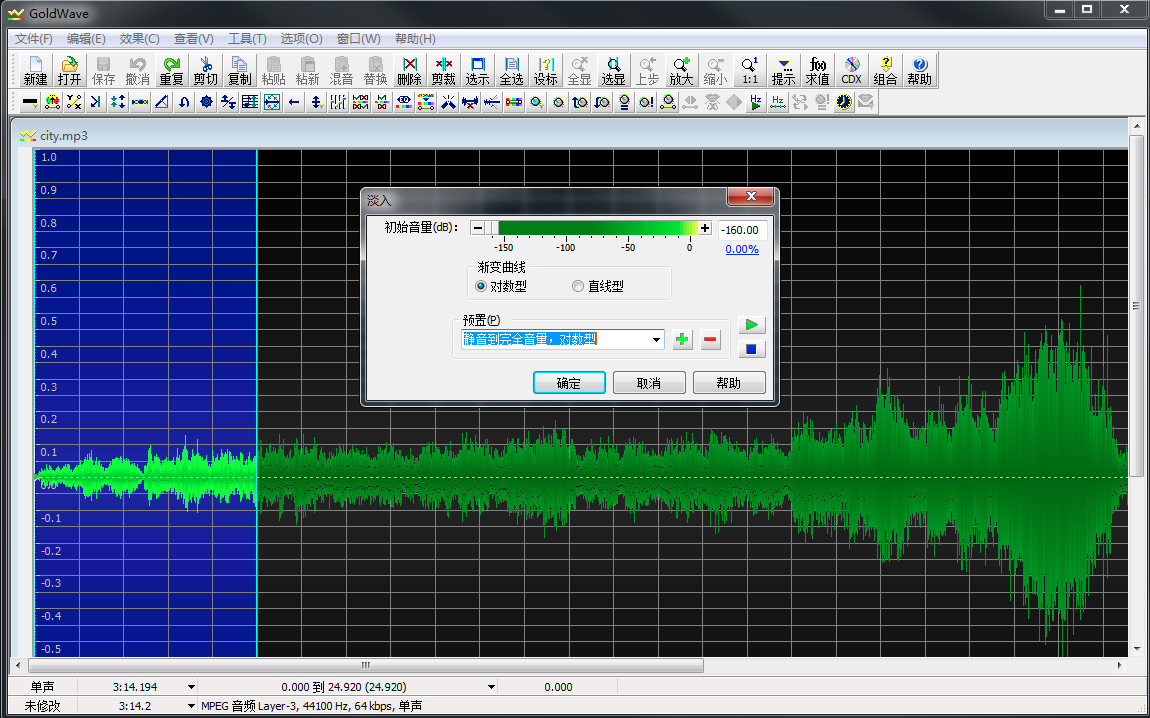The image size is (1150, 718).
Task: Open the selection range dropdown in status bar
Action: pyautogui.click(x=491, y=687)
